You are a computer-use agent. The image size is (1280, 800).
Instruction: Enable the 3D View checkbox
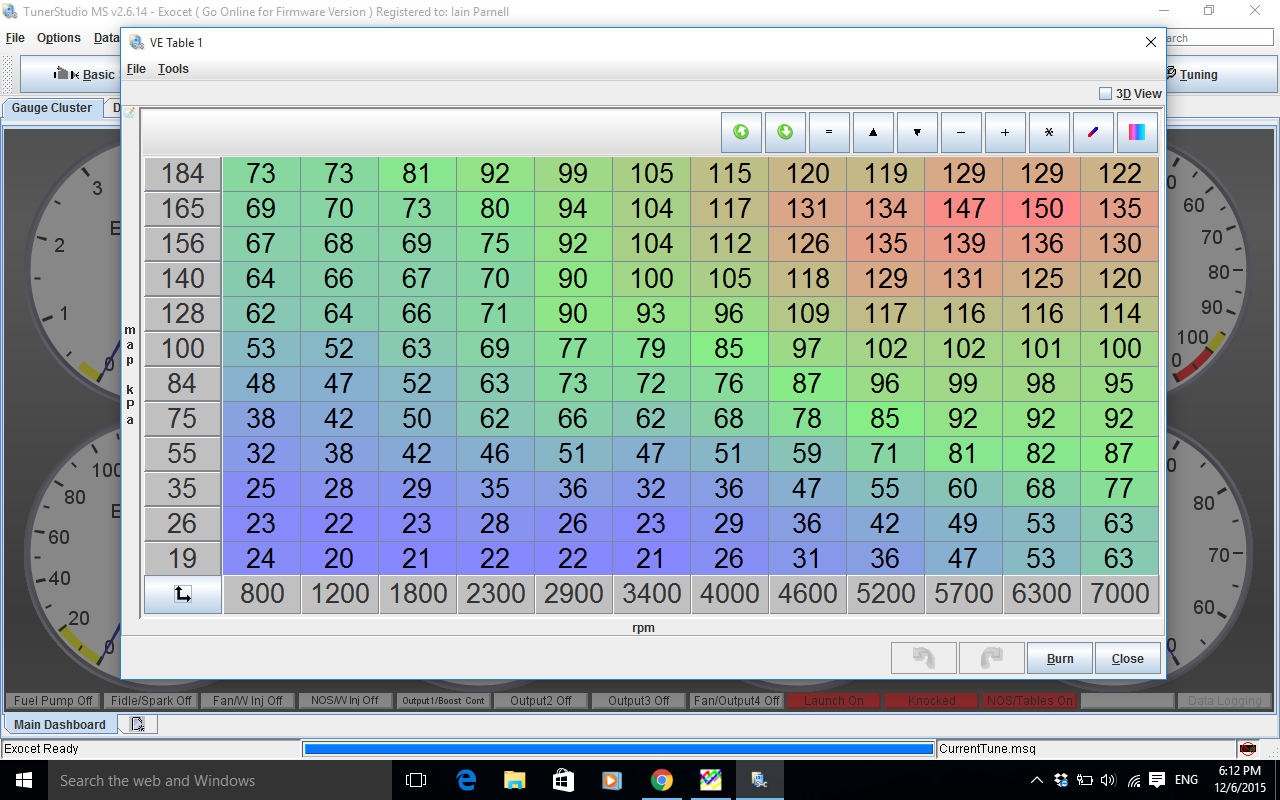(x=1105, y=93)
